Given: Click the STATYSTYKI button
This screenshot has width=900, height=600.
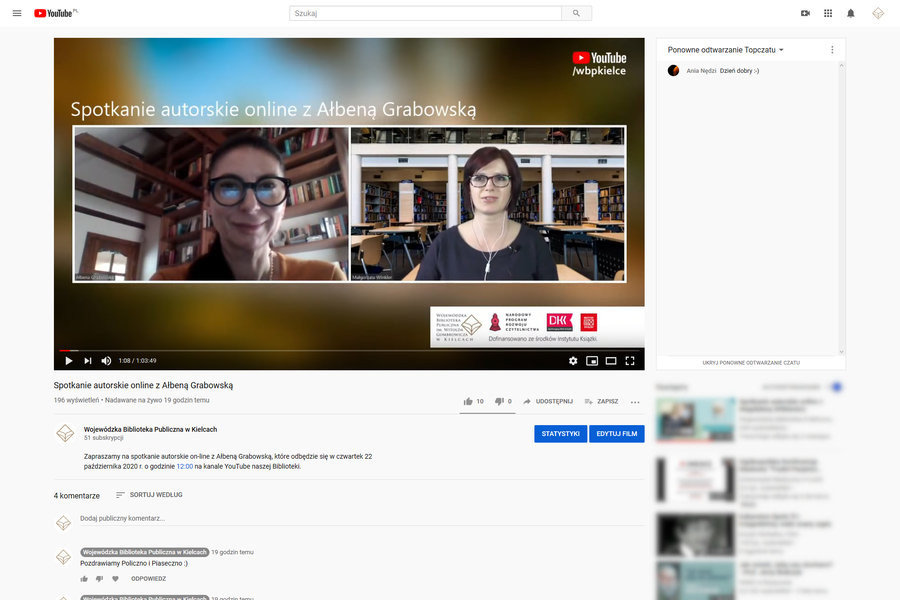Looking at the screenshot, I should coord(560,434).
